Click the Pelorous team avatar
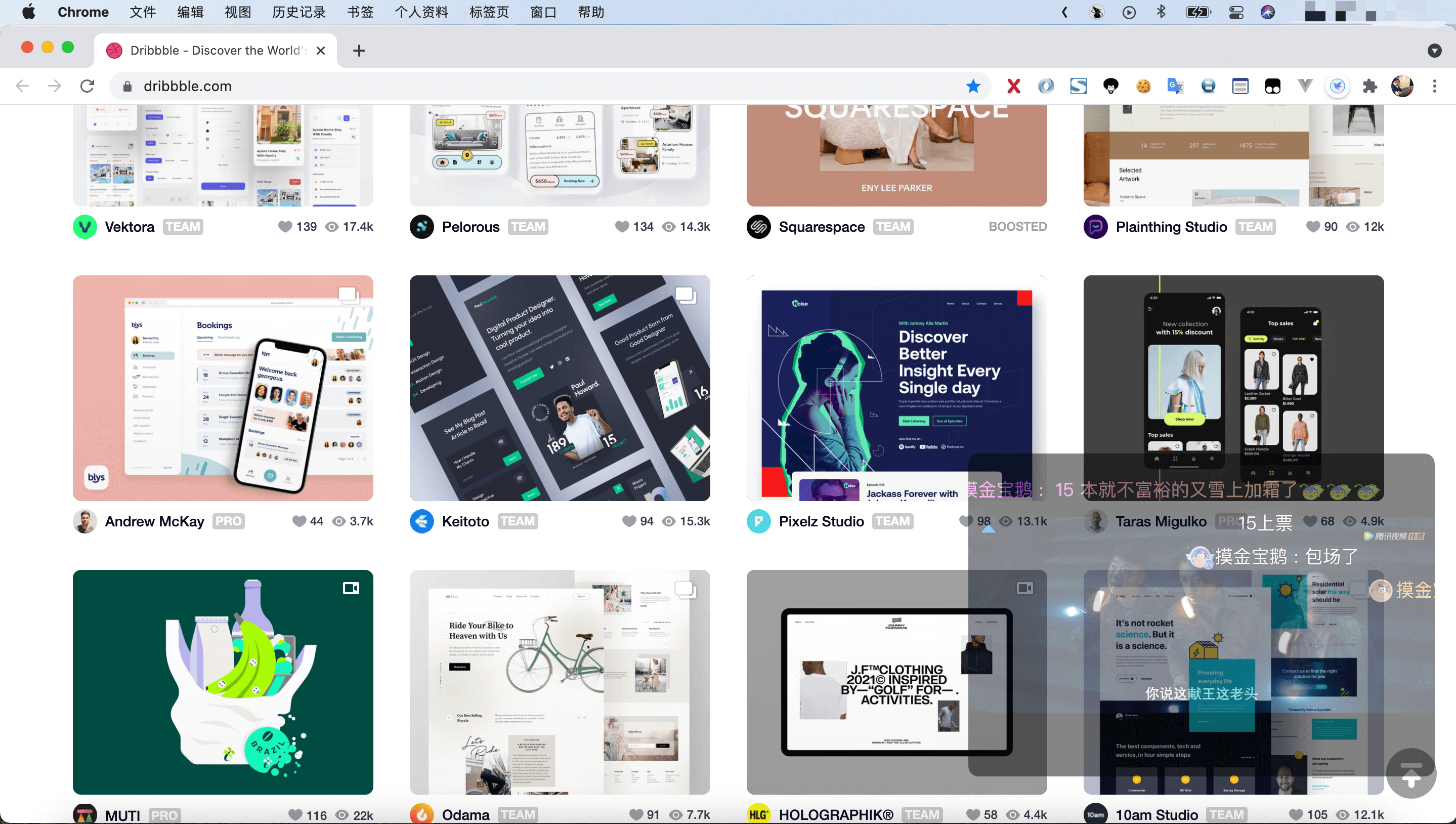This screenshot has height=824, width=1456. tap(421, 226)
